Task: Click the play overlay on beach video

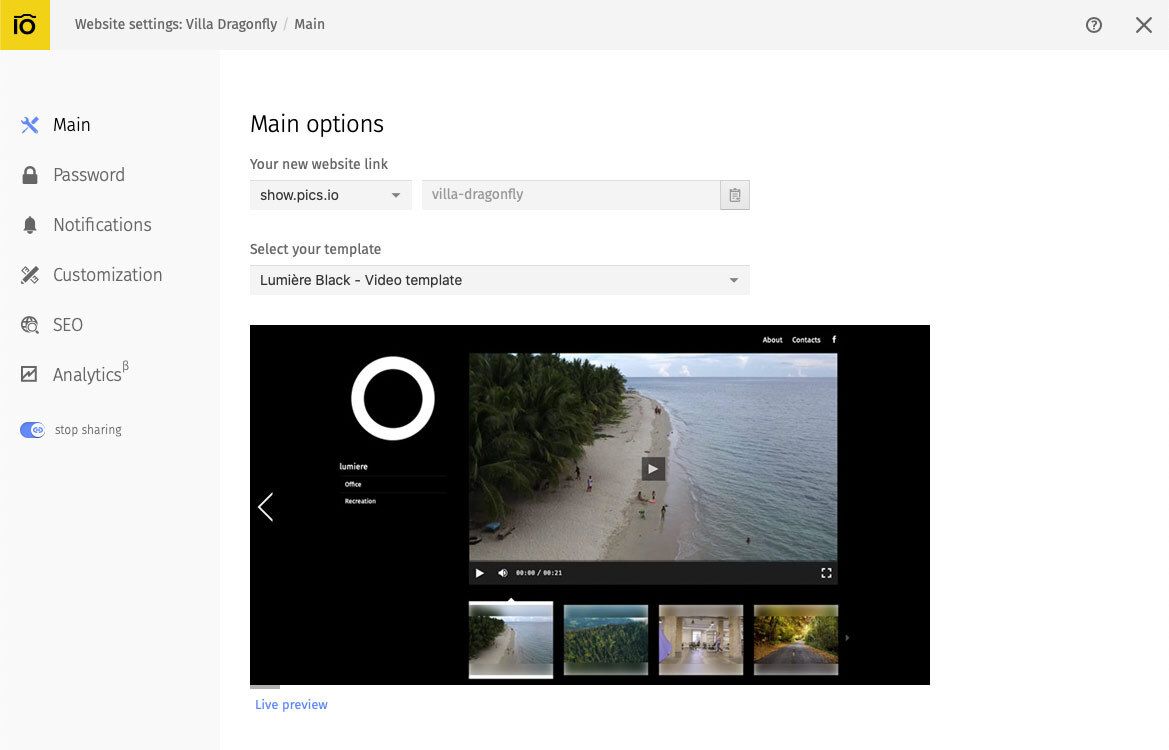Action: pos(653,469)
